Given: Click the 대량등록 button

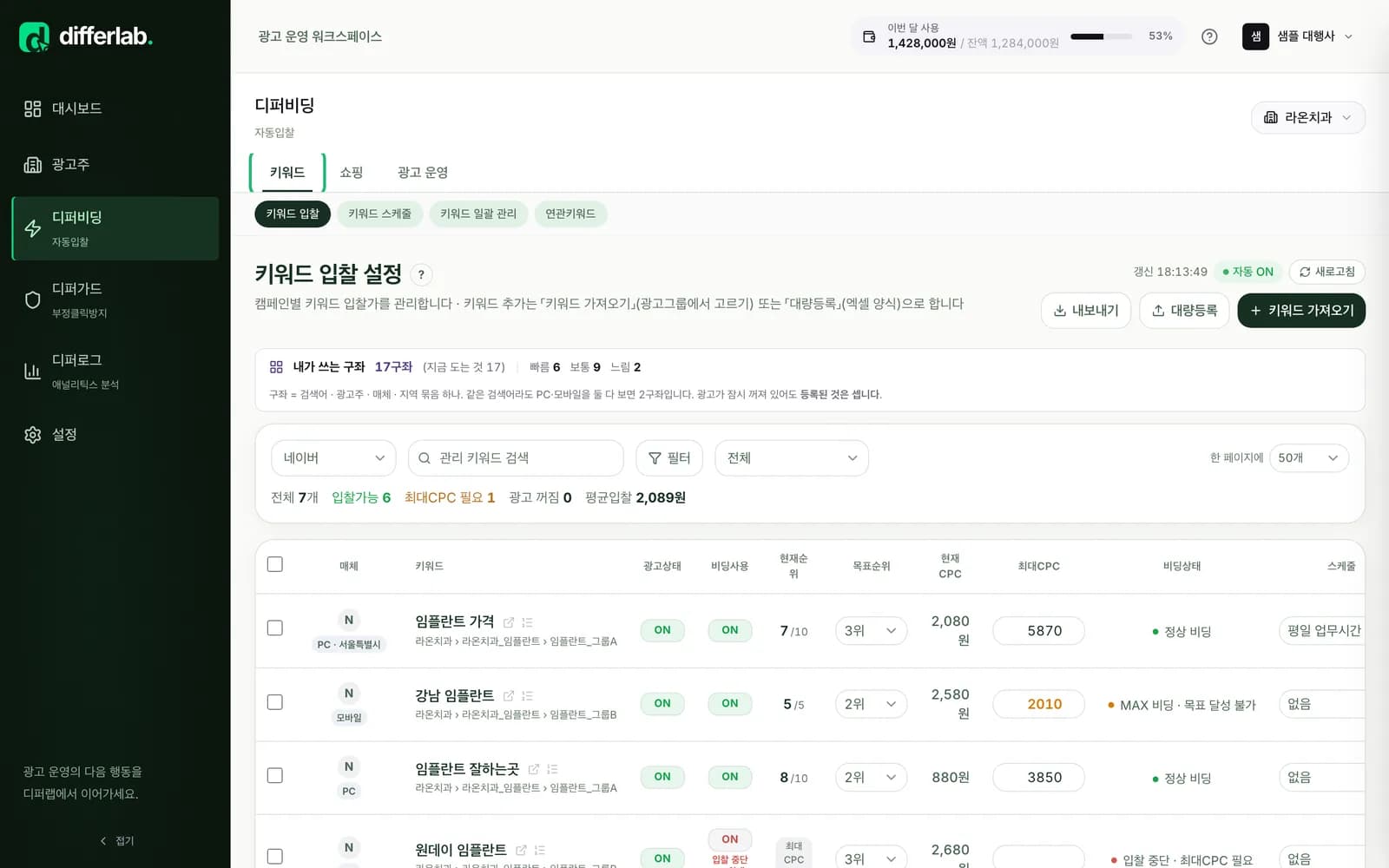Looking at the screenshot, I should point(1184,311).
